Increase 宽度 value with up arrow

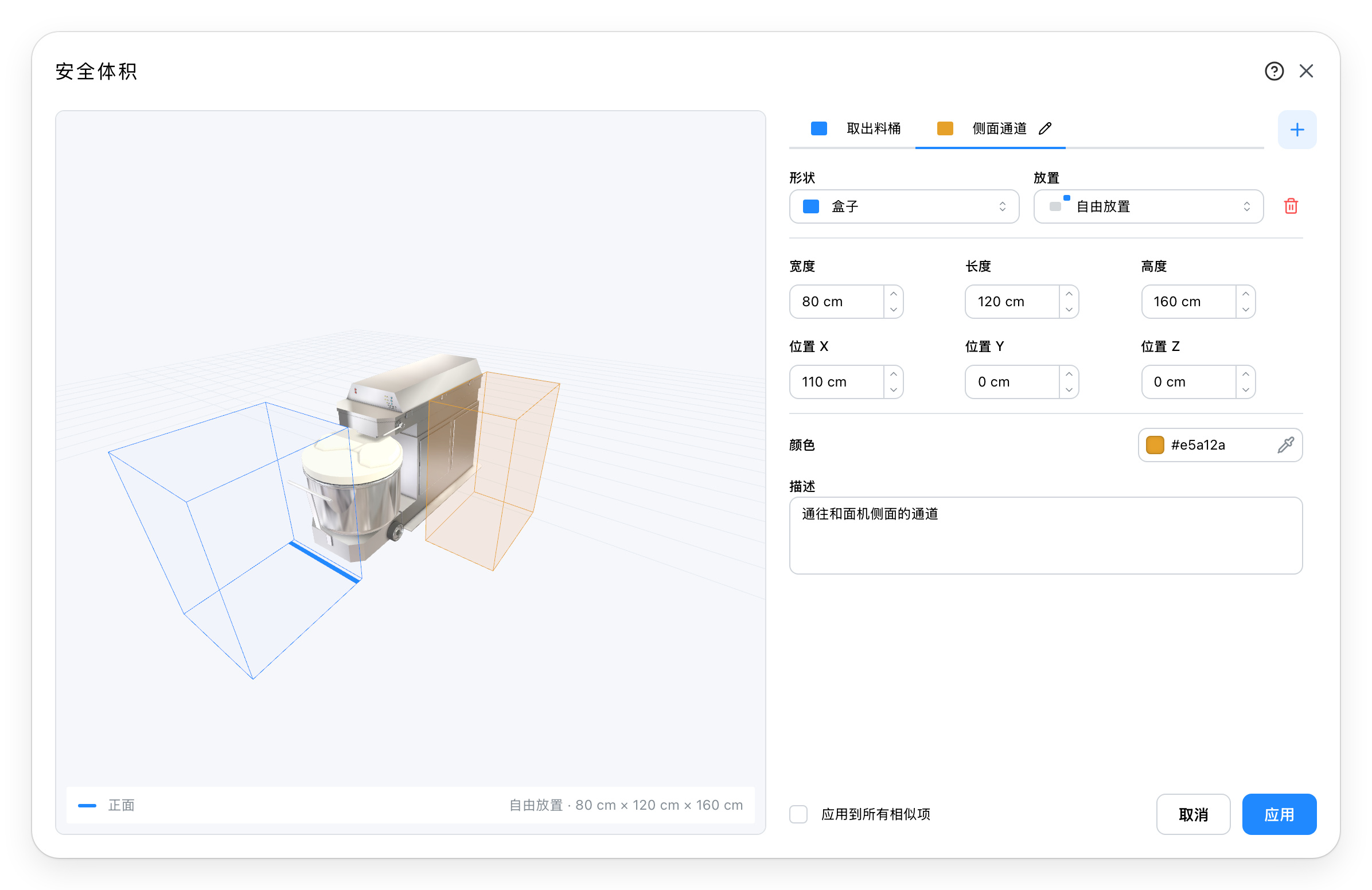(893, 294)
